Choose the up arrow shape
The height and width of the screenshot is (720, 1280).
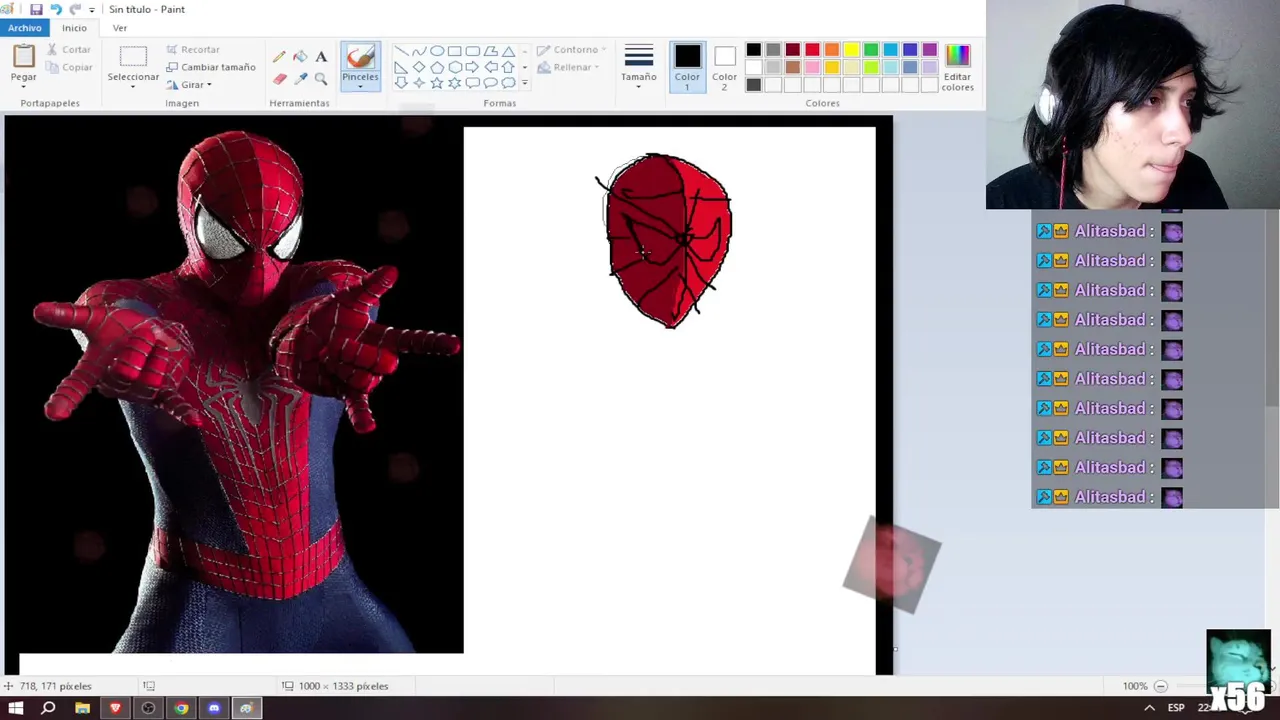click(508, 67)
